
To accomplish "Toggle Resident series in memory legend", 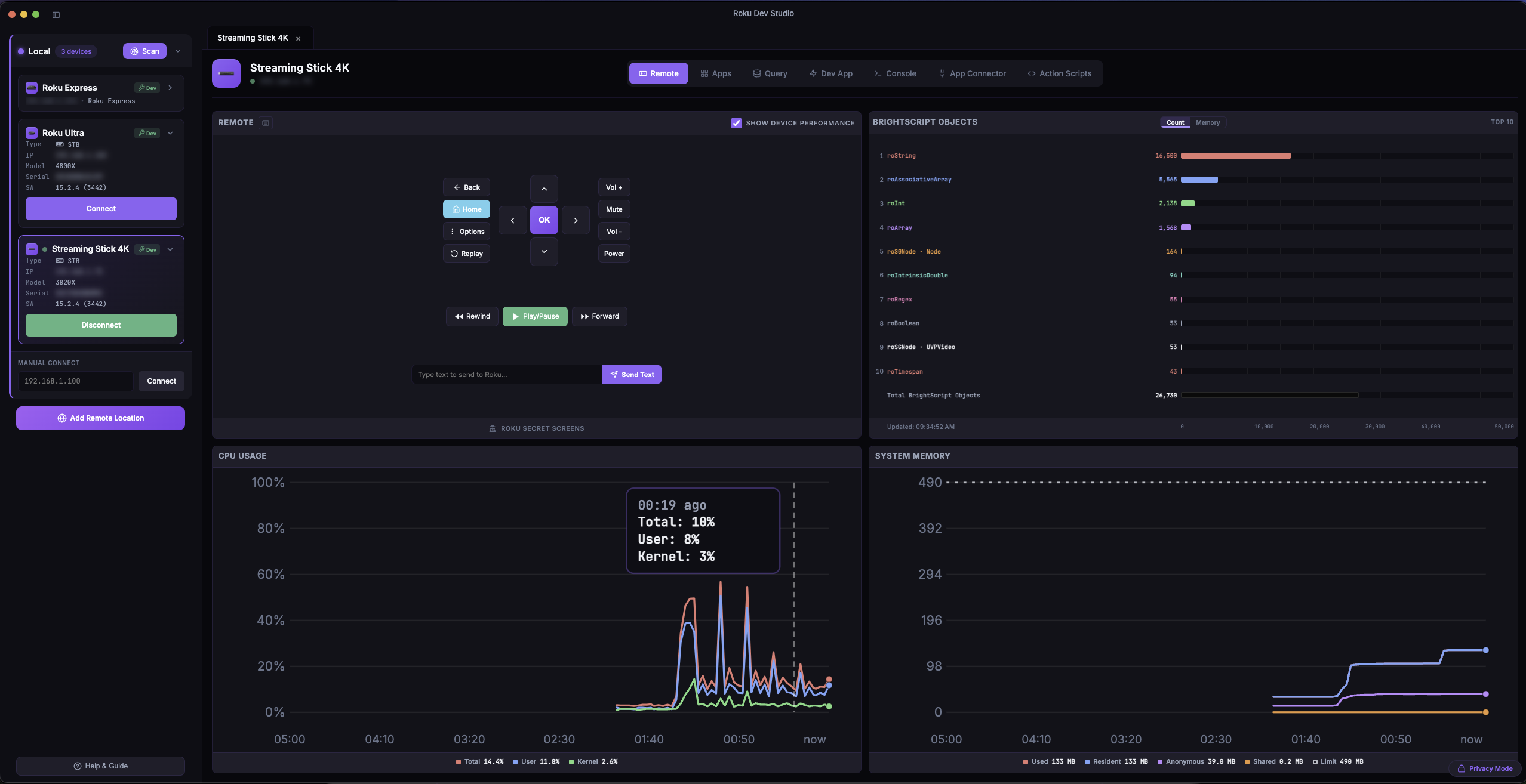I will coord(1116,761).
